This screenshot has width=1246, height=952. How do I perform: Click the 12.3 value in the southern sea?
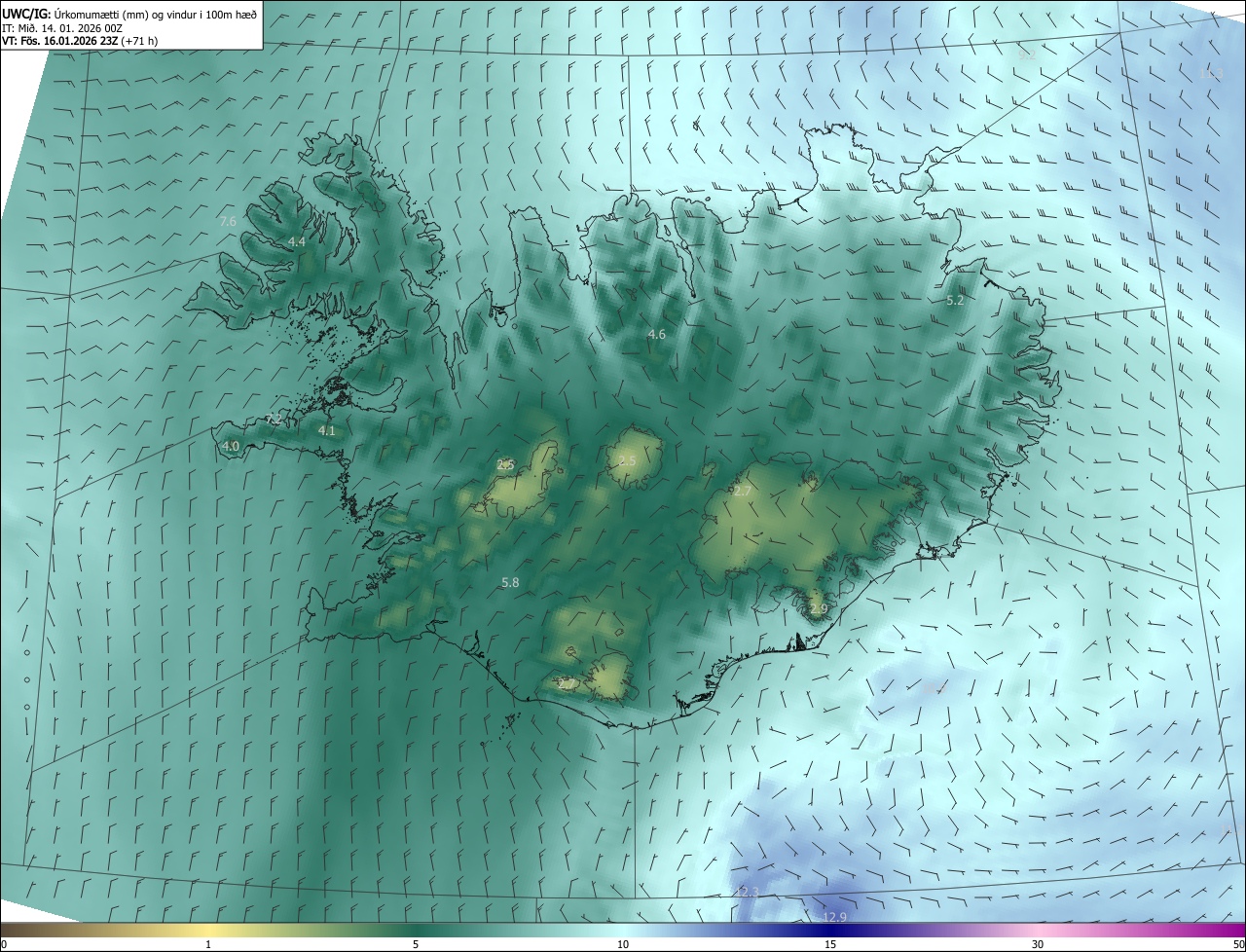pos(747,892)
